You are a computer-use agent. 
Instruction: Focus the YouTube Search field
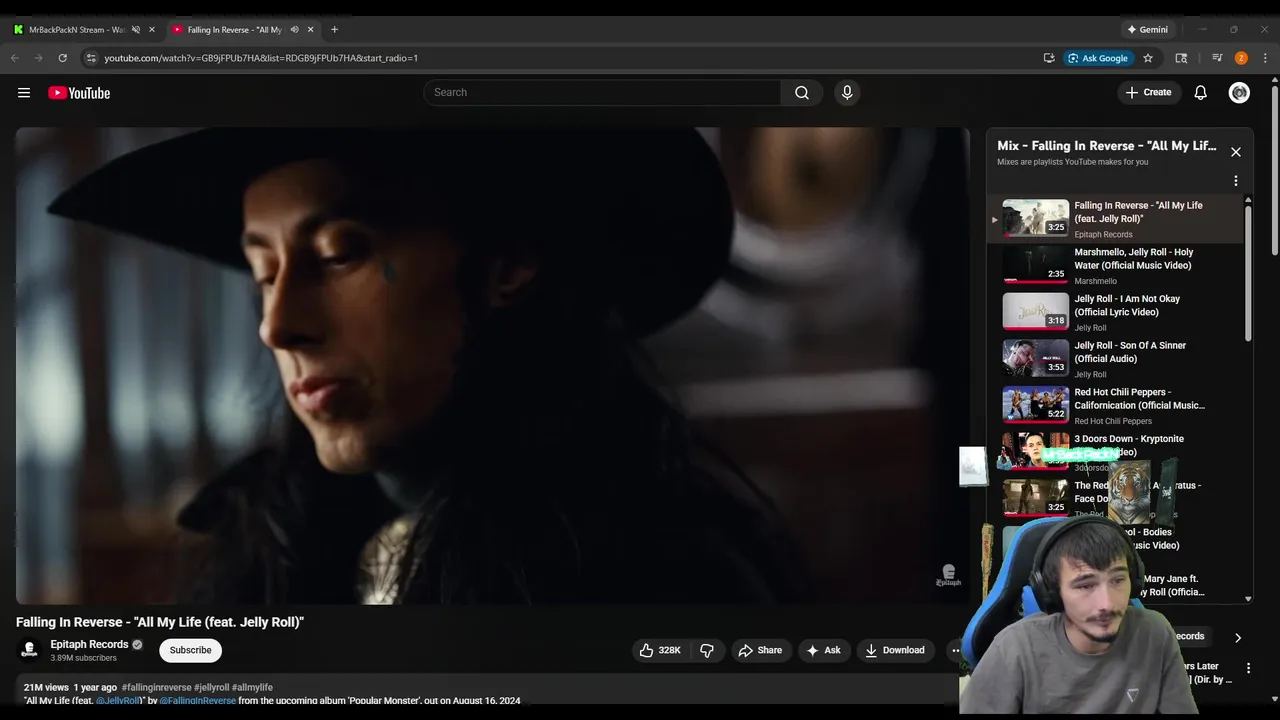coord(602,93)
